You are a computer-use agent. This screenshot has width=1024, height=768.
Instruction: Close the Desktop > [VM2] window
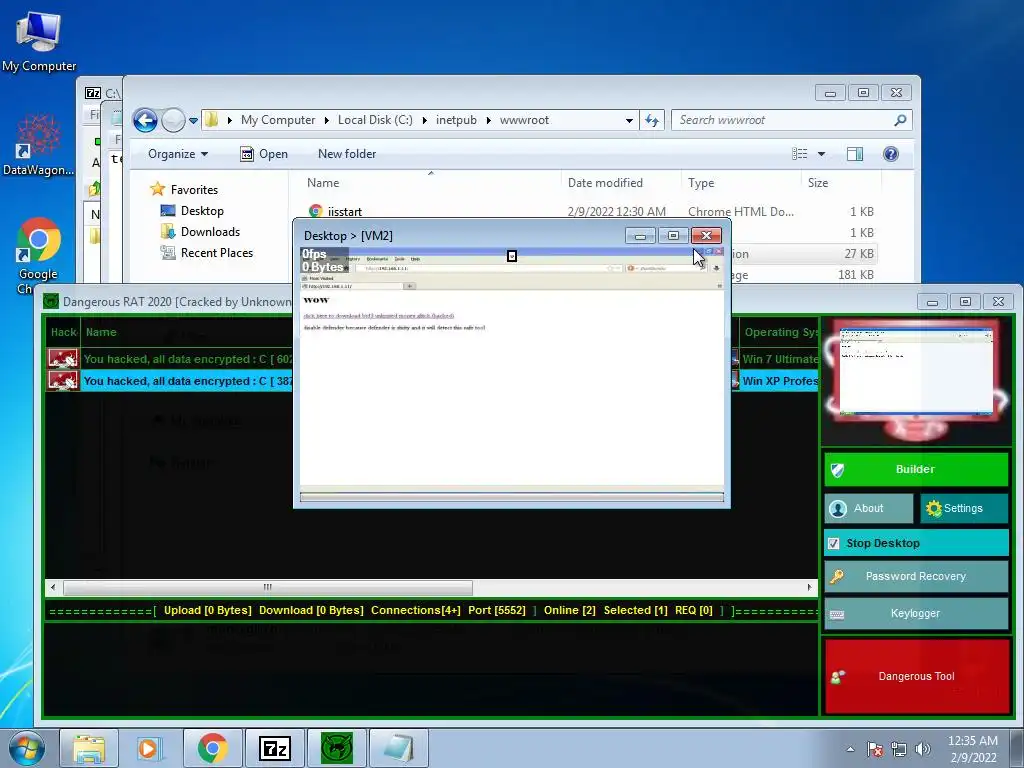click(706, 236)
